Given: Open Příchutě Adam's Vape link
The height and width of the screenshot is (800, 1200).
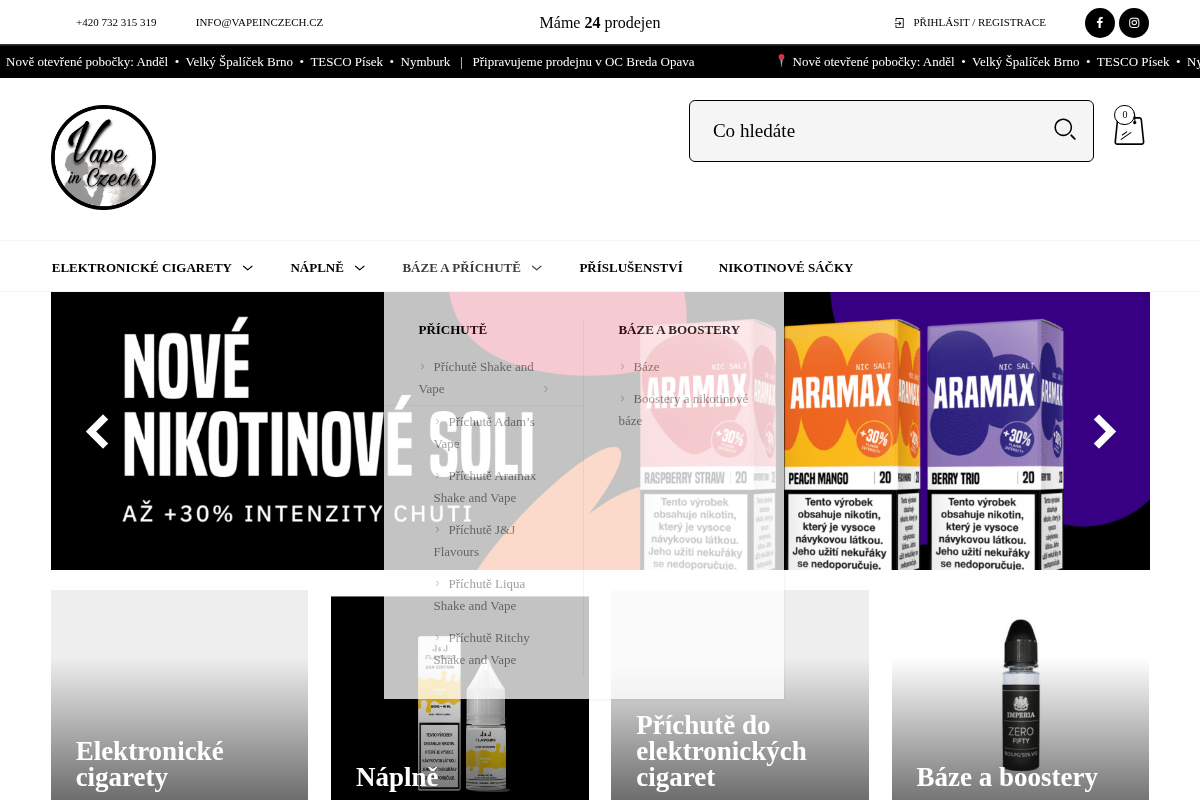Looking at the screenshot, I should pos(485,433).
